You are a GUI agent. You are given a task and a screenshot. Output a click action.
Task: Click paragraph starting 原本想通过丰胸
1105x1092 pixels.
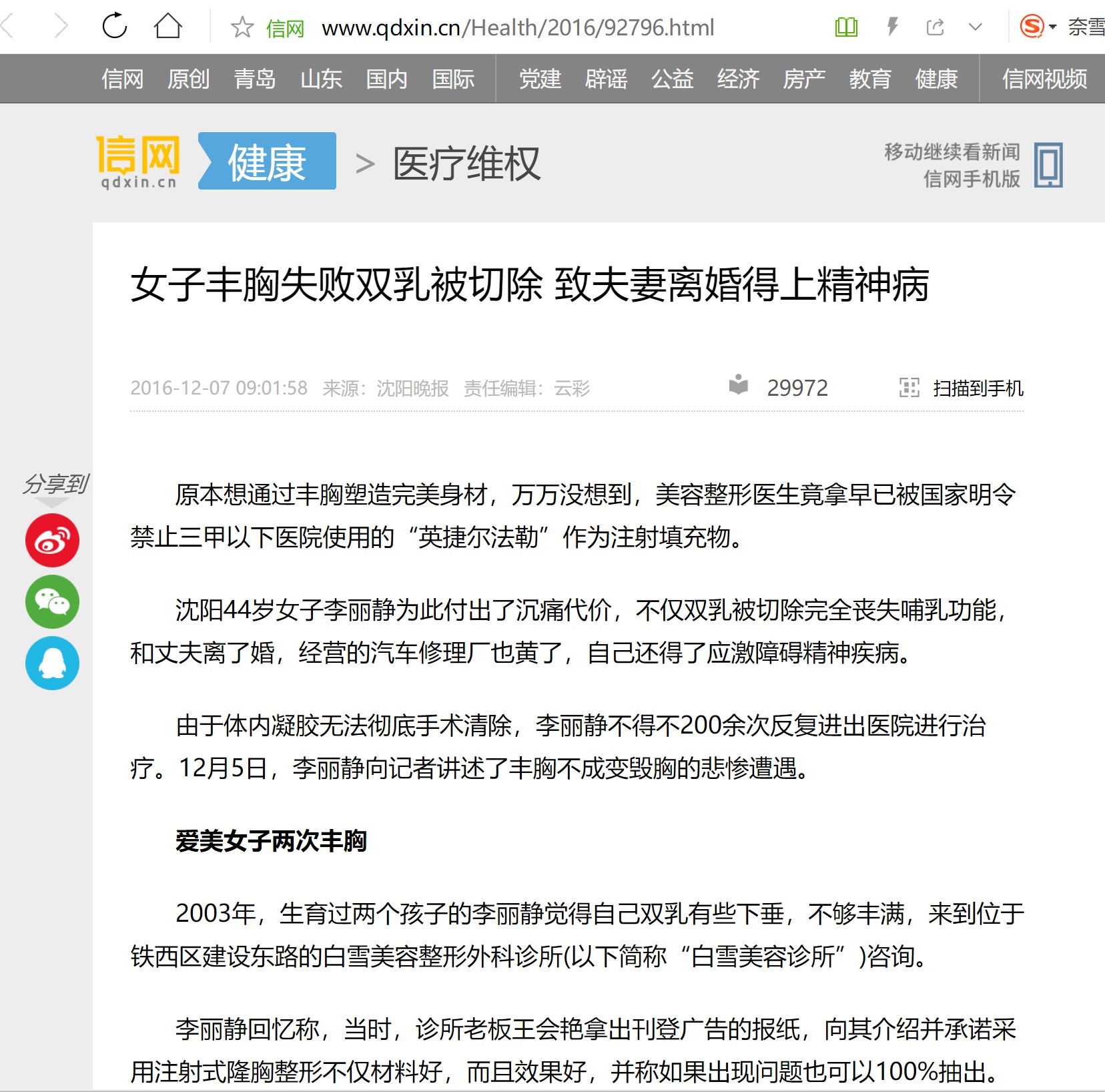click(574, 515)
